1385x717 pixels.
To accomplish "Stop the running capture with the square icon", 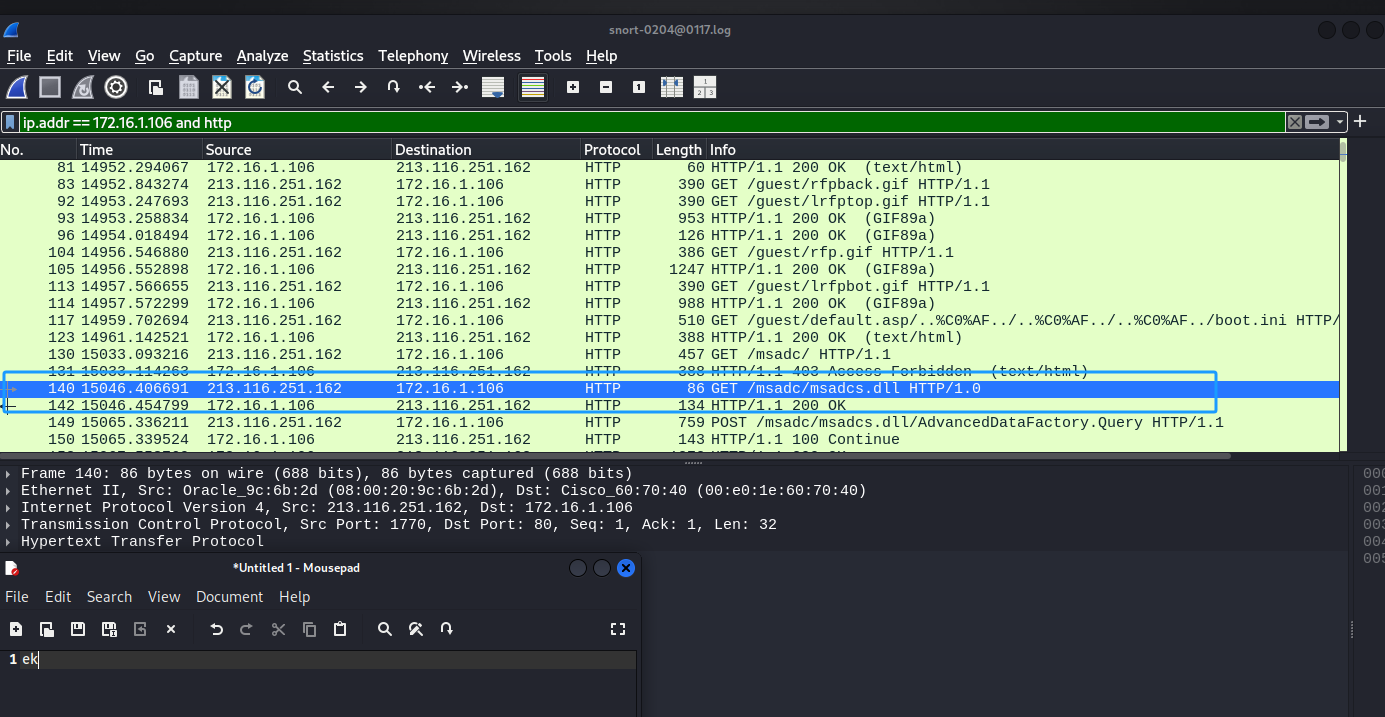I will click(x=50, y=87).
